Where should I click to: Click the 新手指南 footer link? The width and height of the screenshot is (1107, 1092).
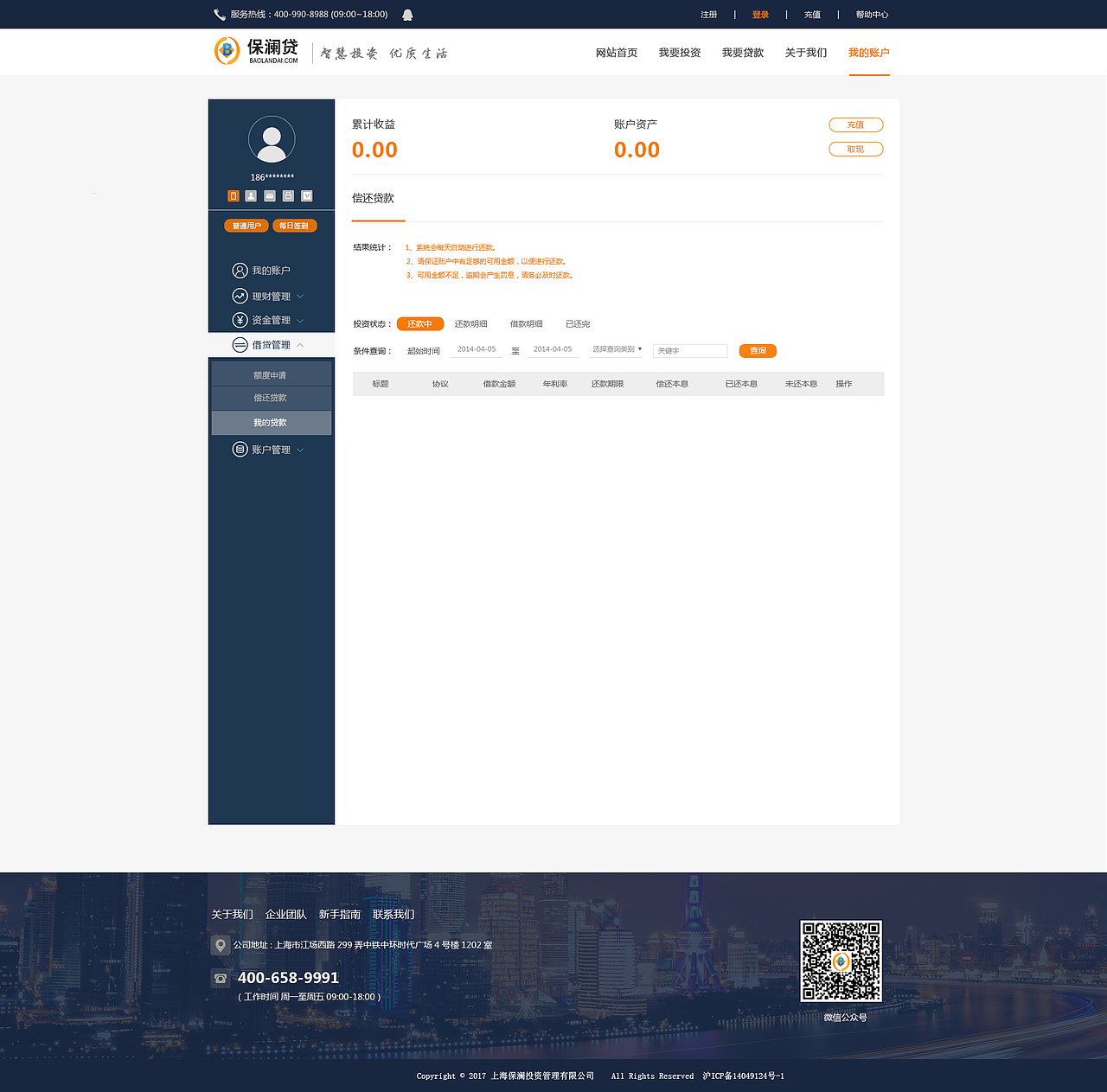(x=340, y=915)
